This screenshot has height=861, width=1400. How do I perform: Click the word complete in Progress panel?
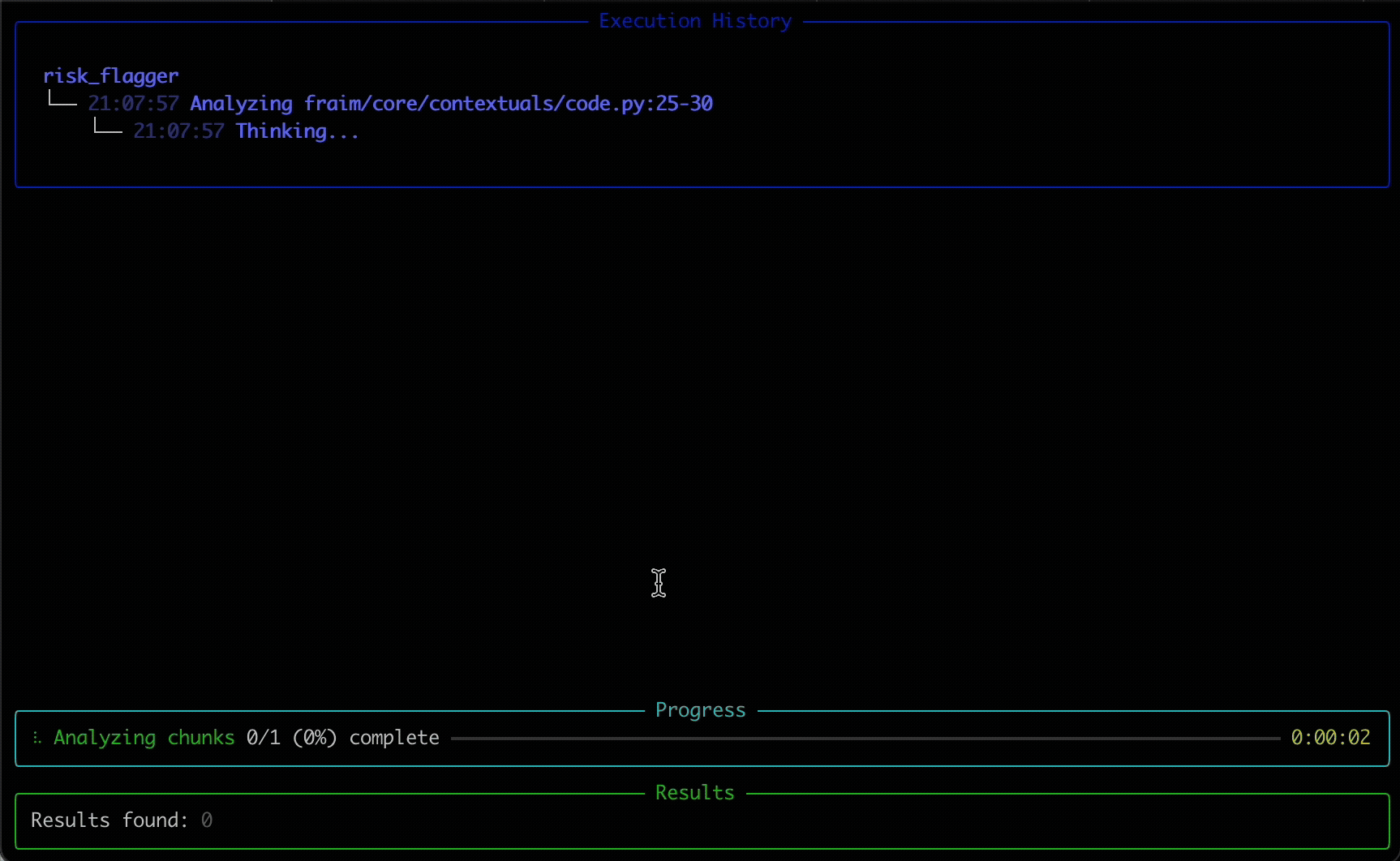(x=394, y=738)
